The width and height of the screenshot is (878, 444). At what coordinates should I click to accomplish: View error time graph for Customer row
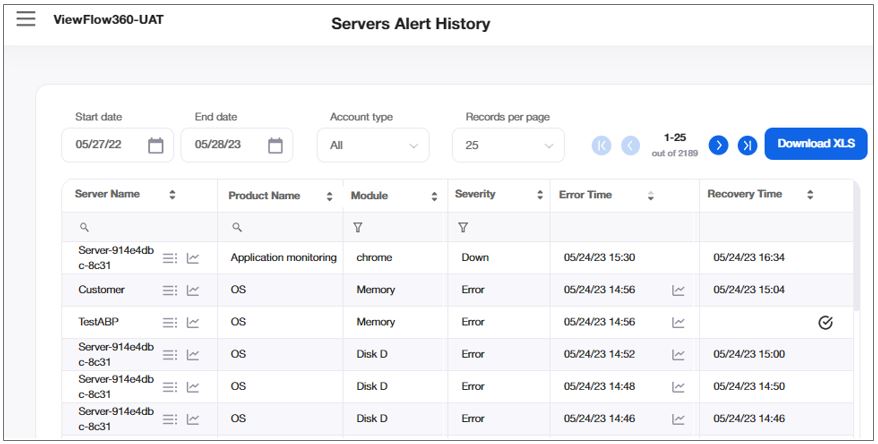(x=678, y=290)
